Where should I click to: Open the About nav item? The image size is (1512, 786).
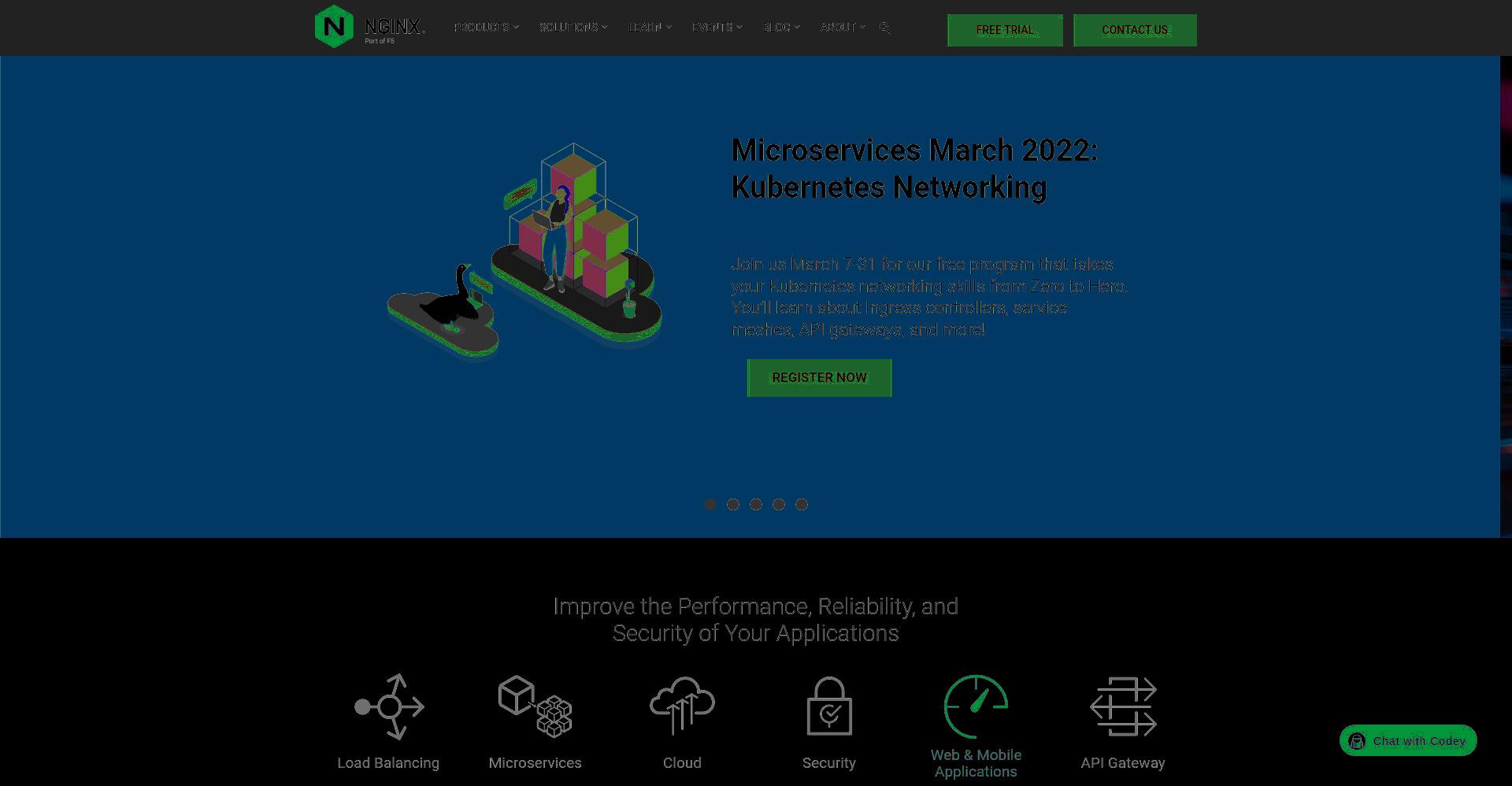click(838, 28)
